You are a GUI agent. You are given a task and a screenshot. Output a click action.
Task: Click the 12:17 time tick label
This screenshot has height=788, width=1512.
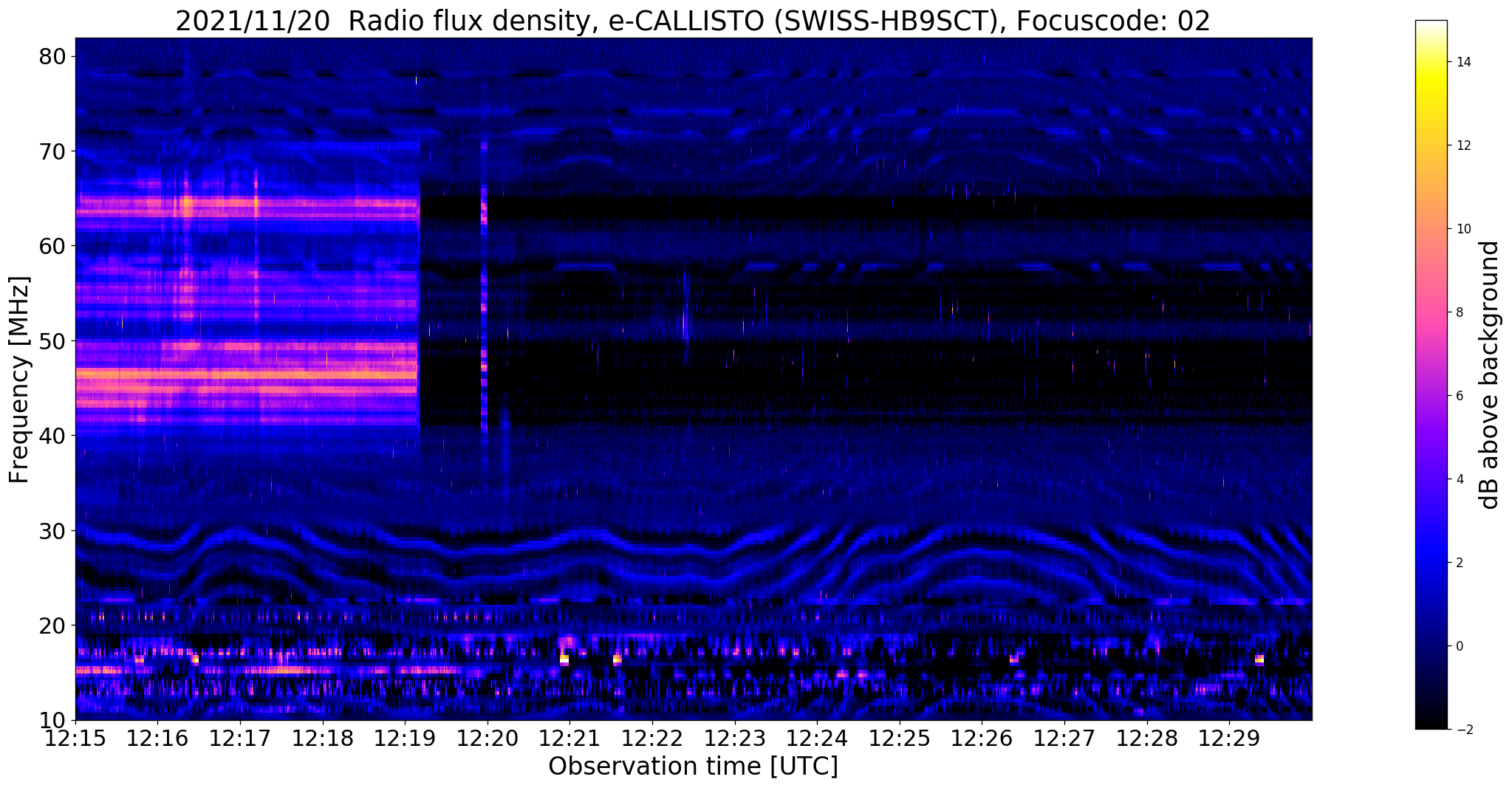click(x=240, y=738)
